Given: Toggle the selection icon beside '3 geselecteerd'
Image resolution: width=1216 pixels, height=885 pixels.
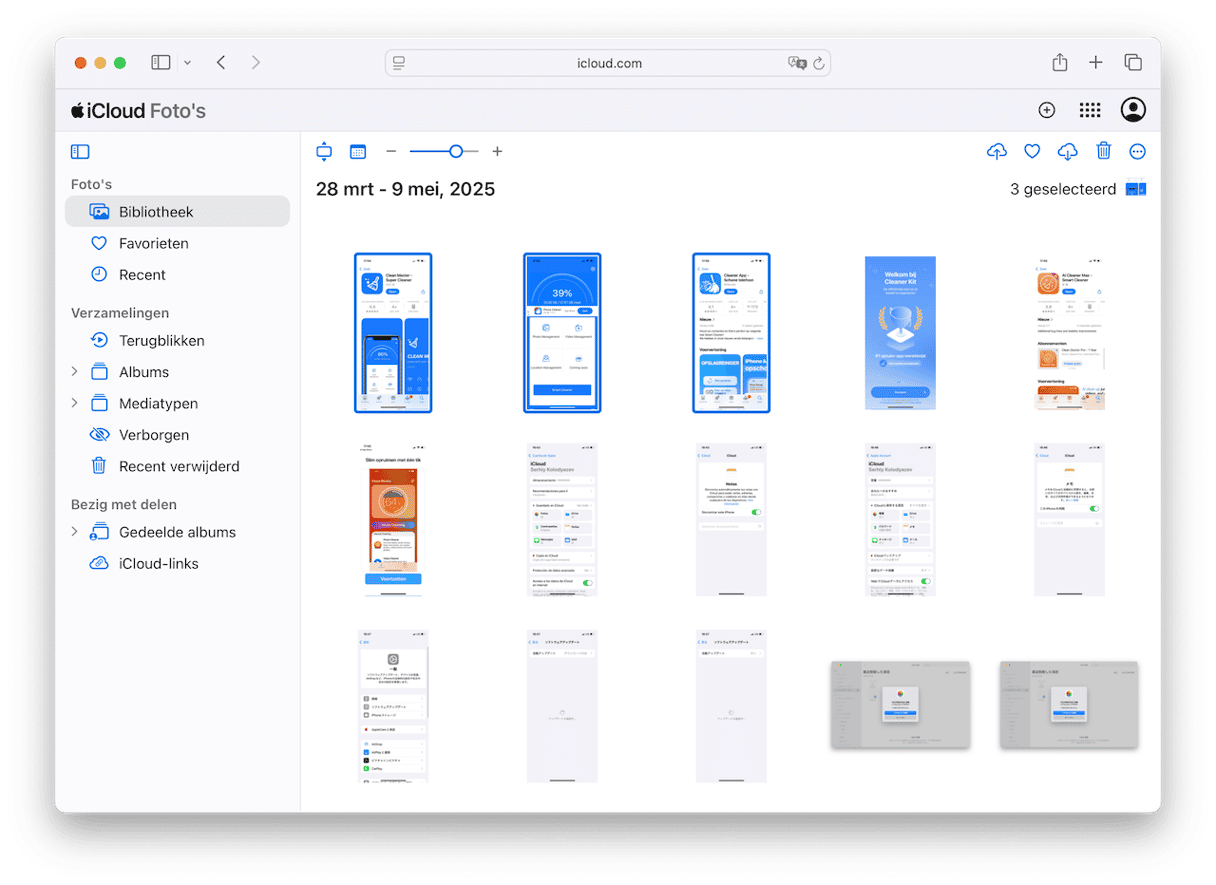Looking at the screenshot, I should click(1136, 189).
